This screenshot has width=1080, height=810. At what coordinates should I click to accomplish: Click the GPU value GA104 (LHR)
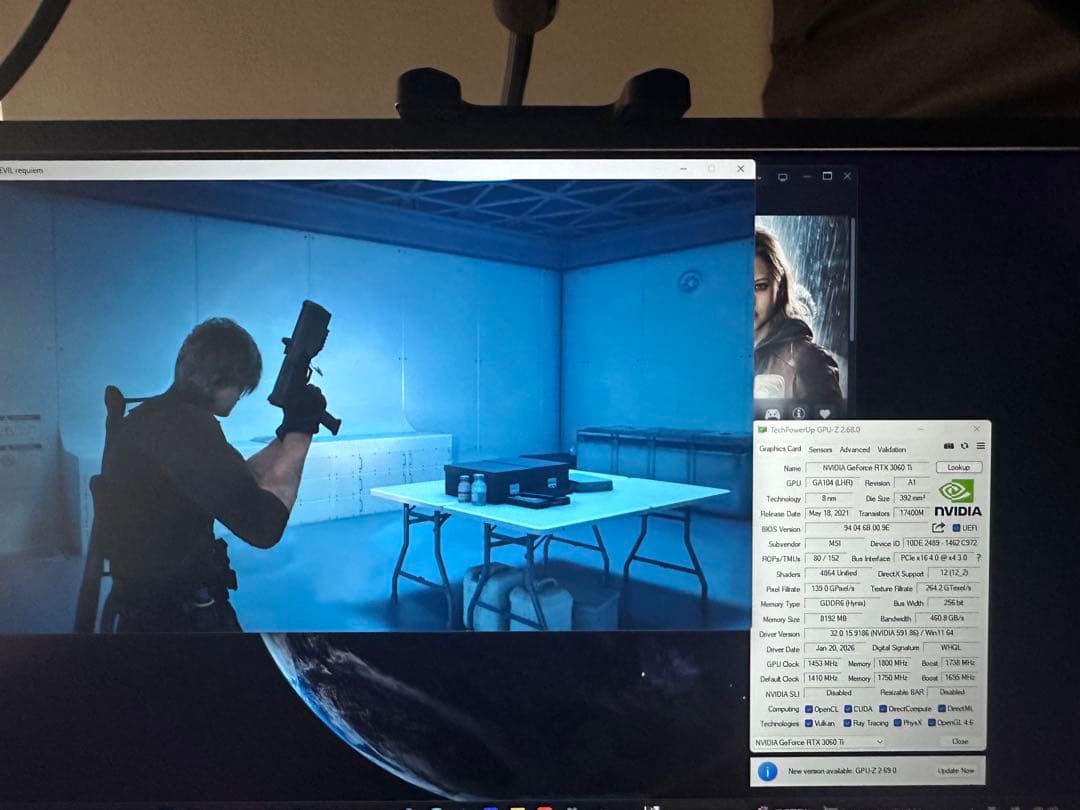832,483
